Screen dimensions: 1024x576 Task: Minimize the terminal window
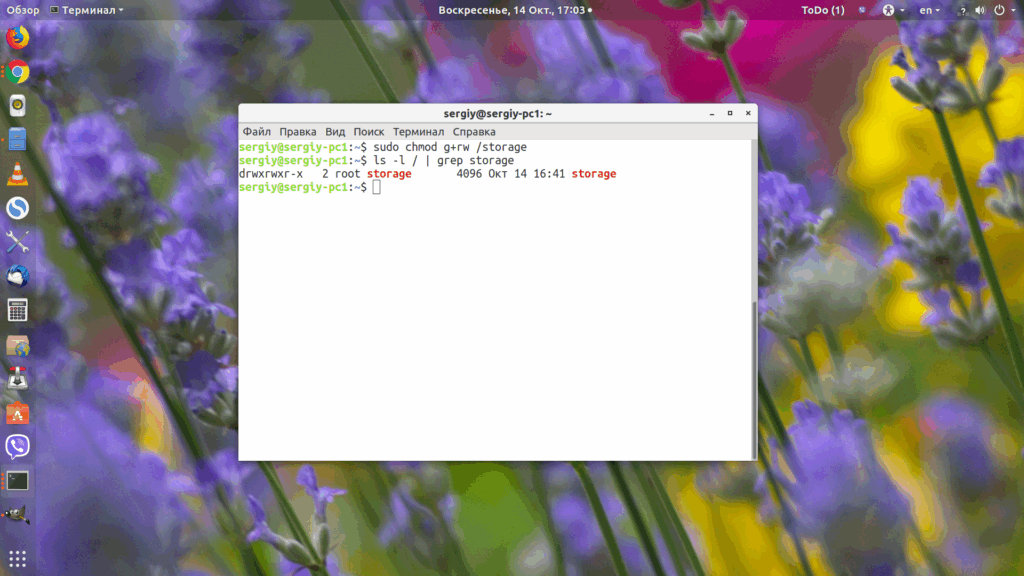[x=712, y=114]
